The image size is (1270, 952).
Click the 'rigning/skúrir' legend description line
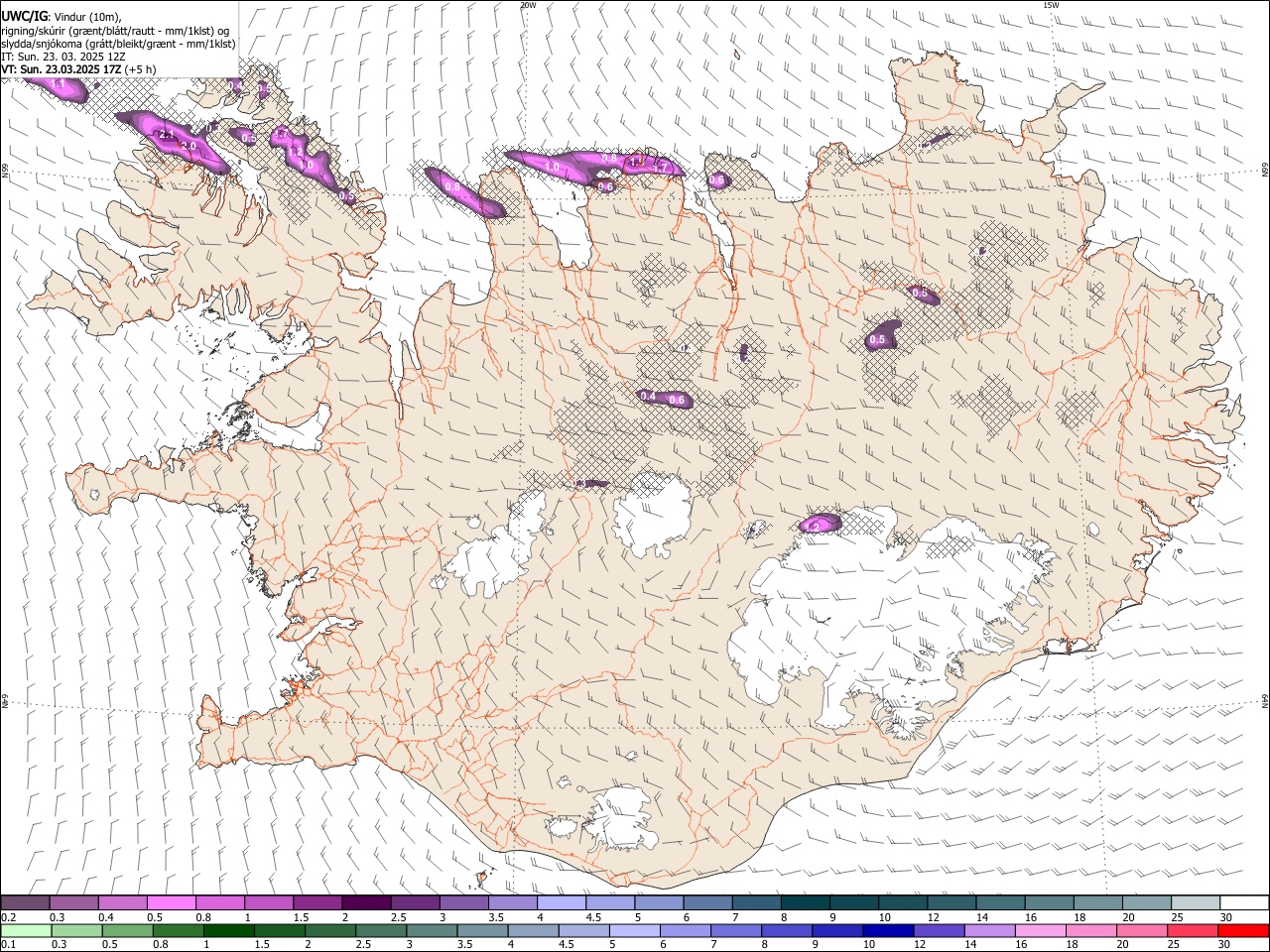[116, 30]
